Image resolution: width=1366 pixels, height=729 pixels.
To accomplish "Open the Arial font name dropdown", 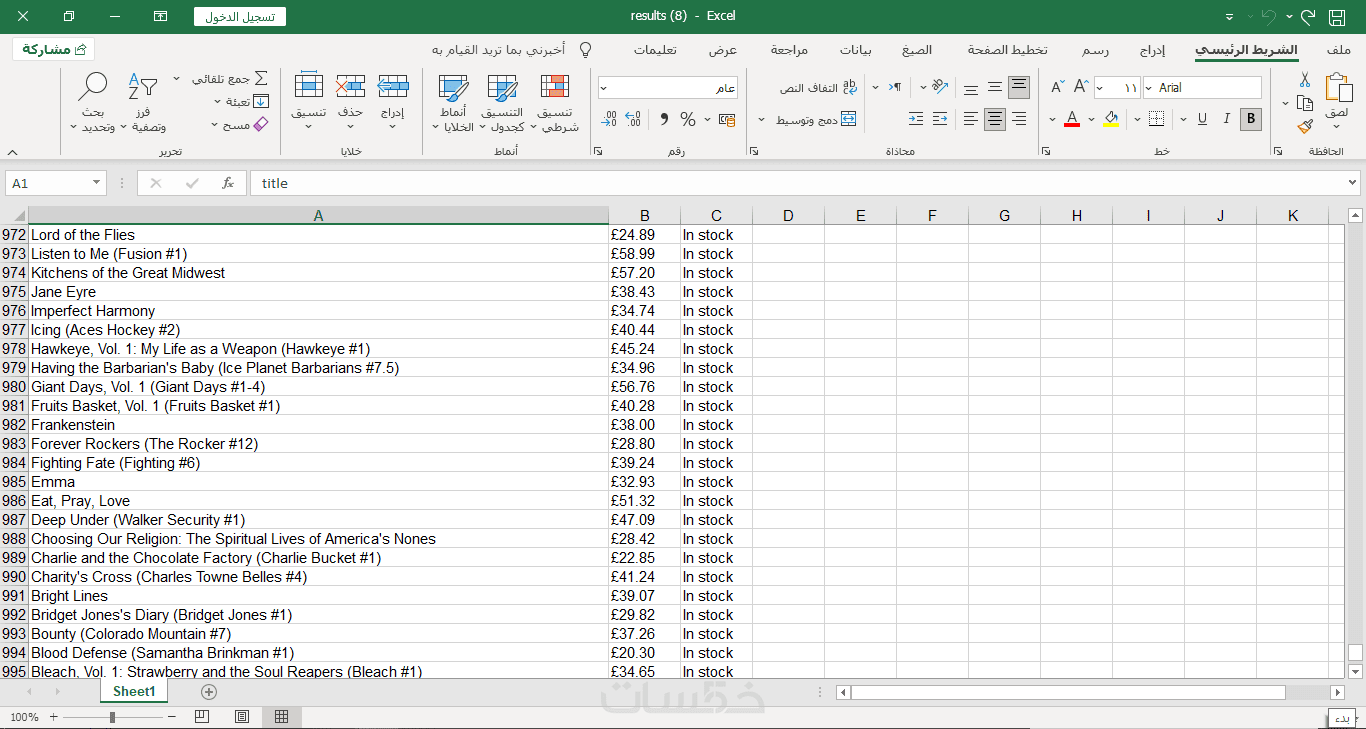I will pyautogui.click(x=1149, y=88).
